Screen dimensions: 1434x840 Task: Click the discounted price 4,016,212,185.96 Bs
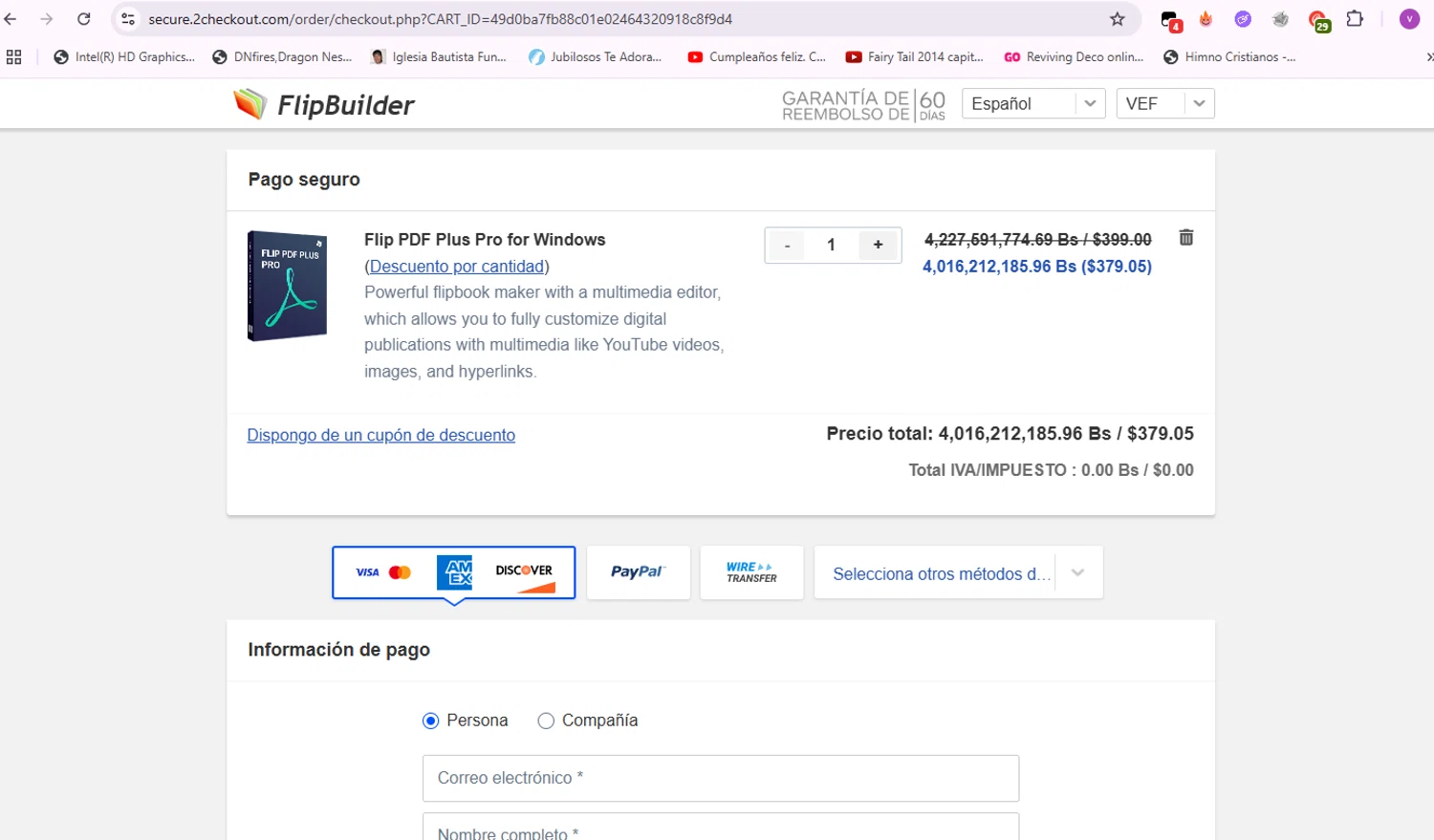(x=1037, y=267)
